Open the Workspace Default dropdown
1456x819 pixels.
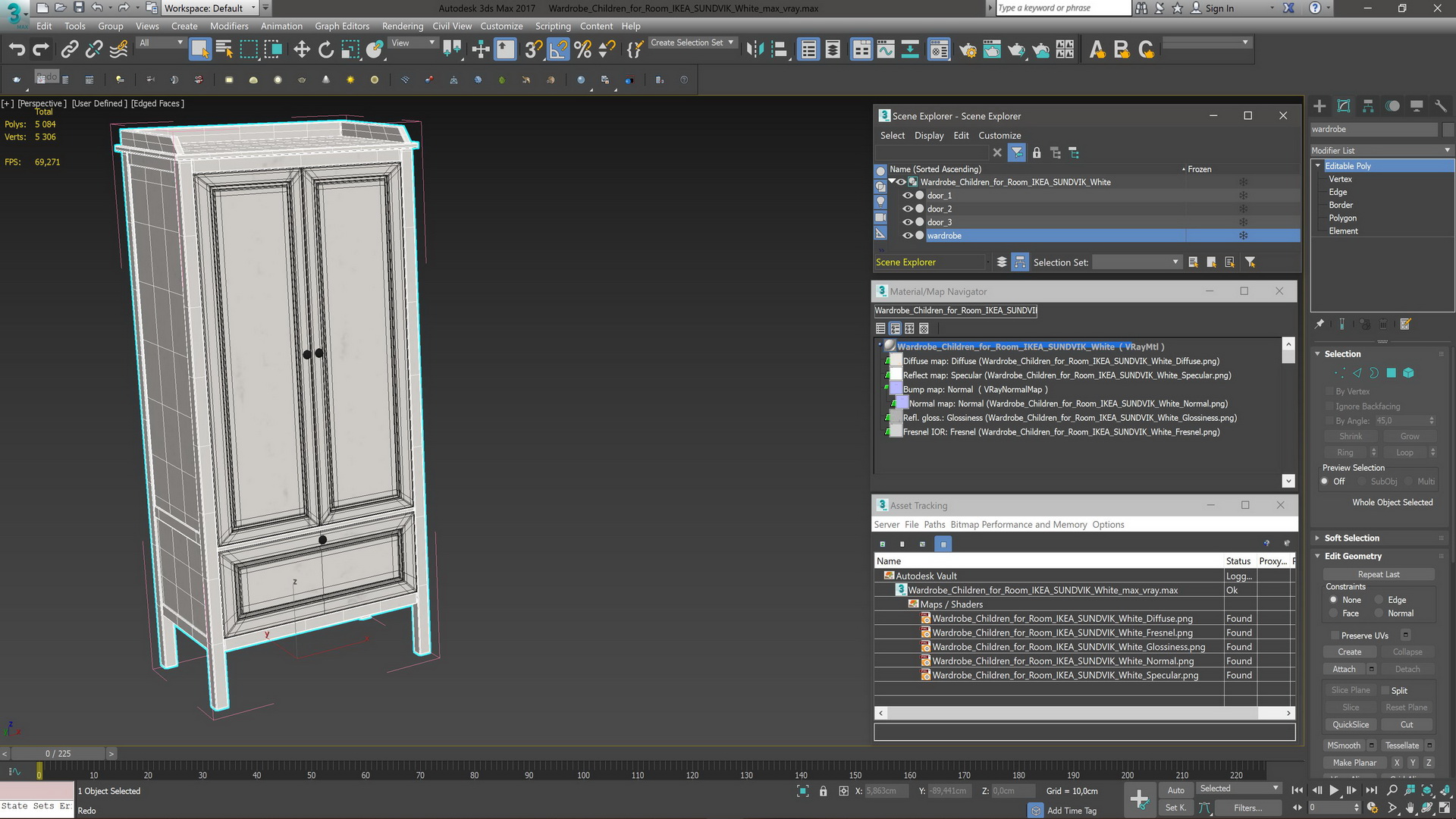click(x=210, y=8)
